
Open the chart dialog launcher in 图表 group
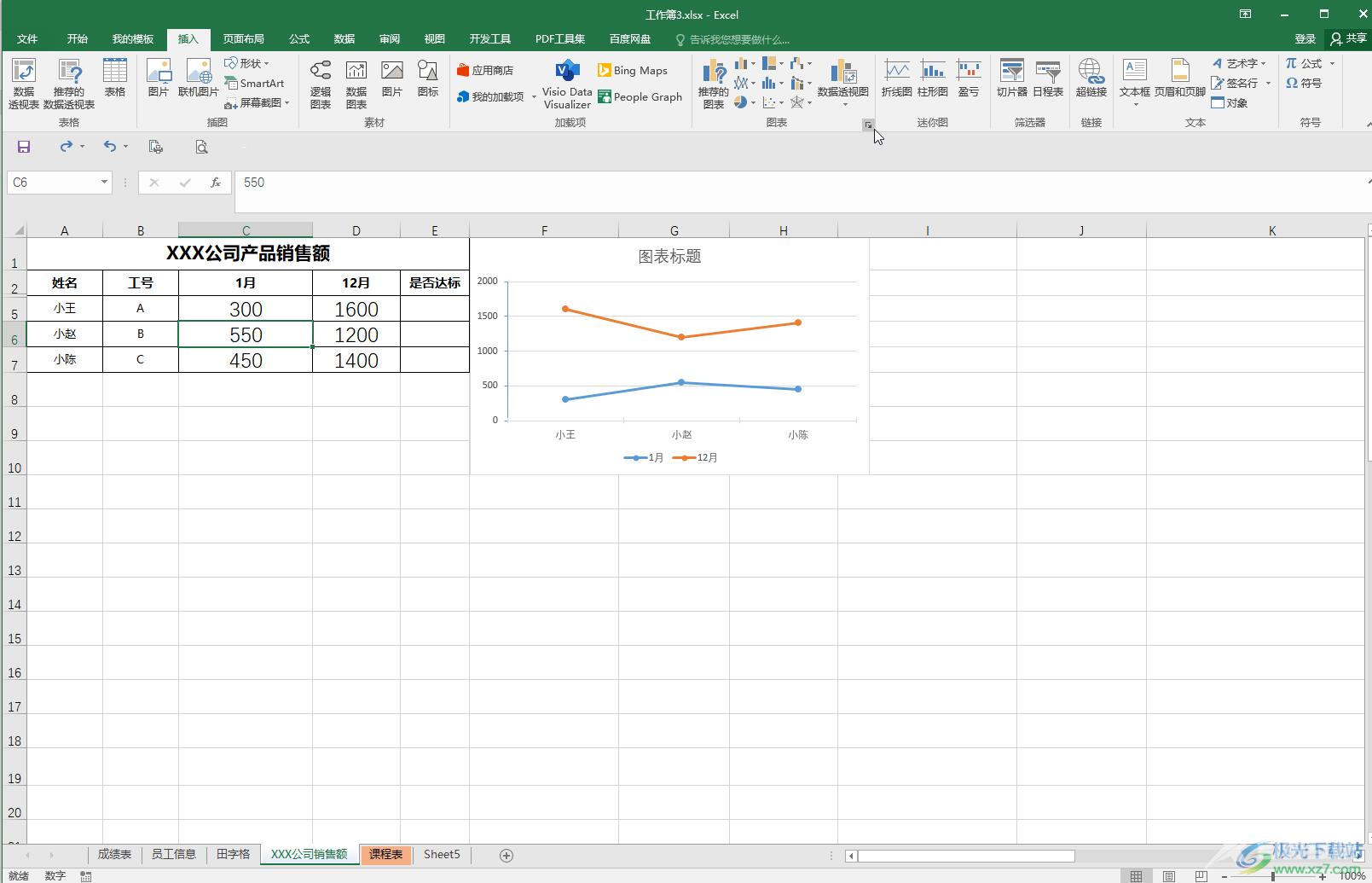[868, 125]
